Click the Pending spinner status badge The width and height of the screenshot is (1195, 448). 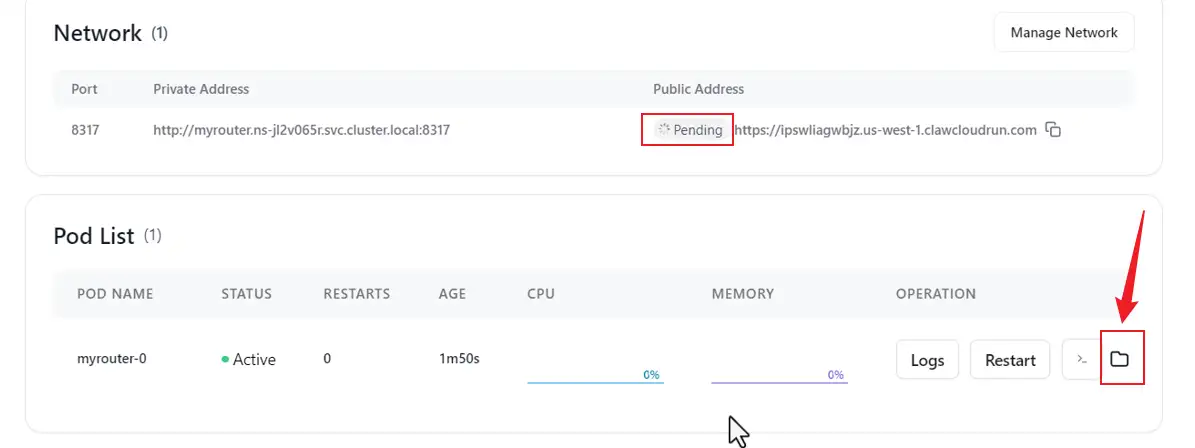pyautogui.click(x=688, y=130)
